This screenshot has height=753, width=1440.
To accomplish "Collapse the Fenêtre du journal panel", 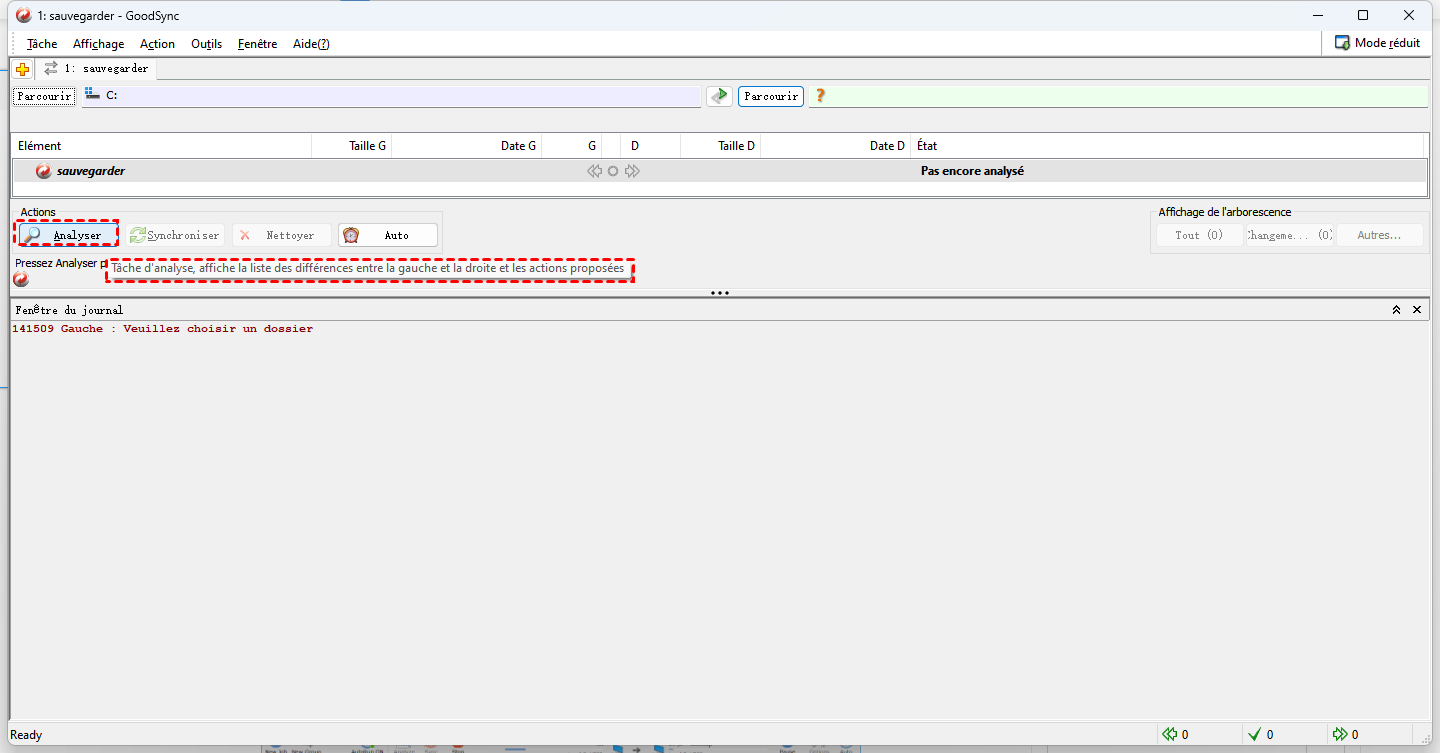I will pos(1396,310).
